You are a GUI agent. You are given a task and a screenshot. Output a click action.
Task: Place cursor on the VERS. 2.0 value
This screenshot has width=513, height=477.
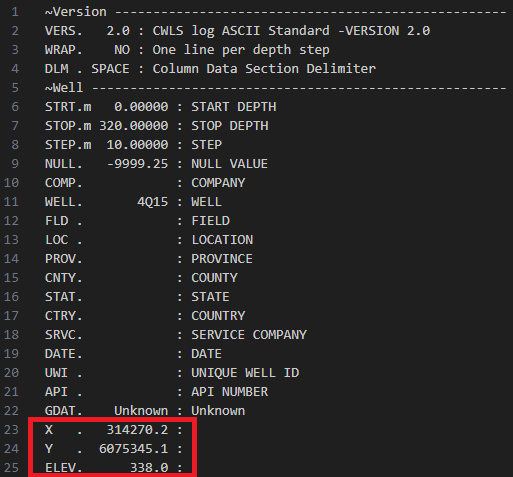[118, 31]
